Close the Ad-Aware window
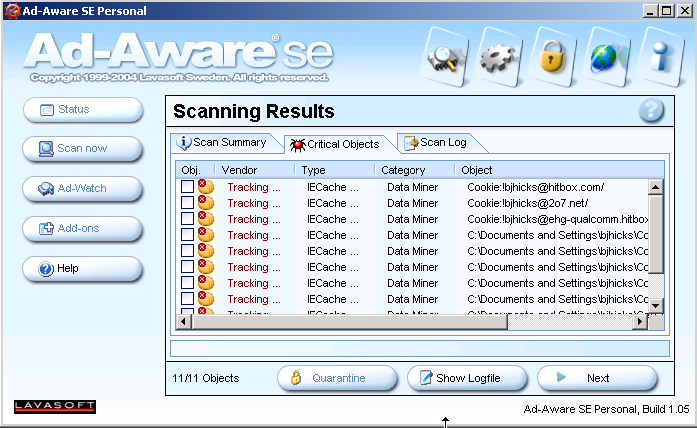Viewport: 697px width, 428px height. (x=685, y=11)
